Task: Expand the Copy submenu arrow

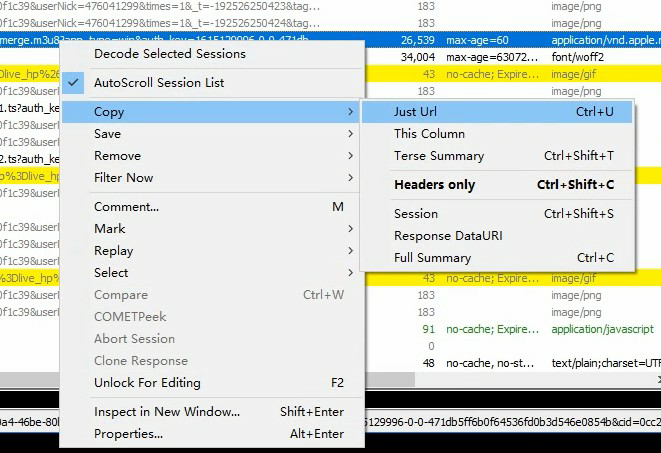Action: pyautogui.click(x=350, y=112)
